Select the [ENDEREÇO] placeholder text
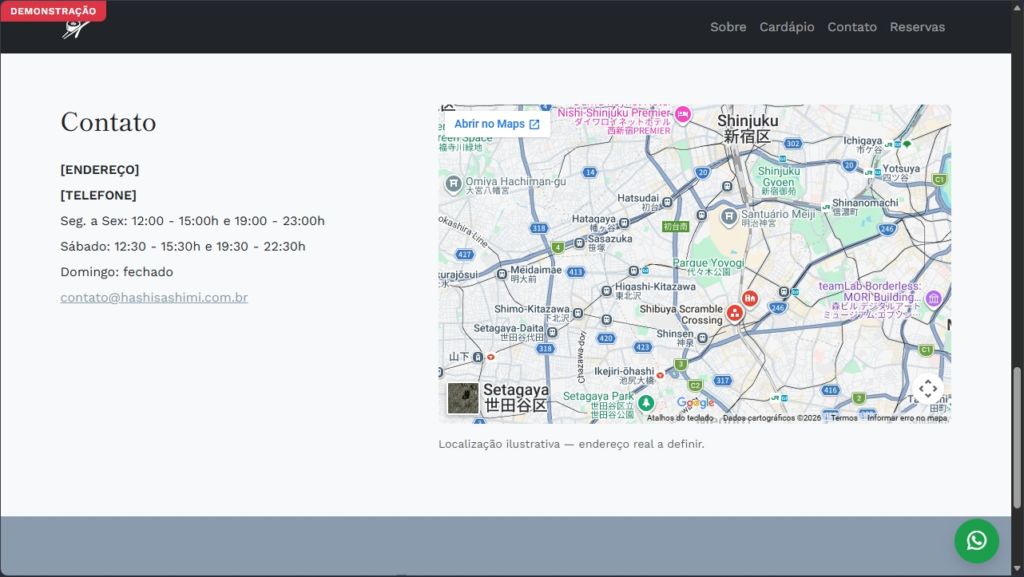The height and width of the screenshot is (577, 1024). (100, 170)
